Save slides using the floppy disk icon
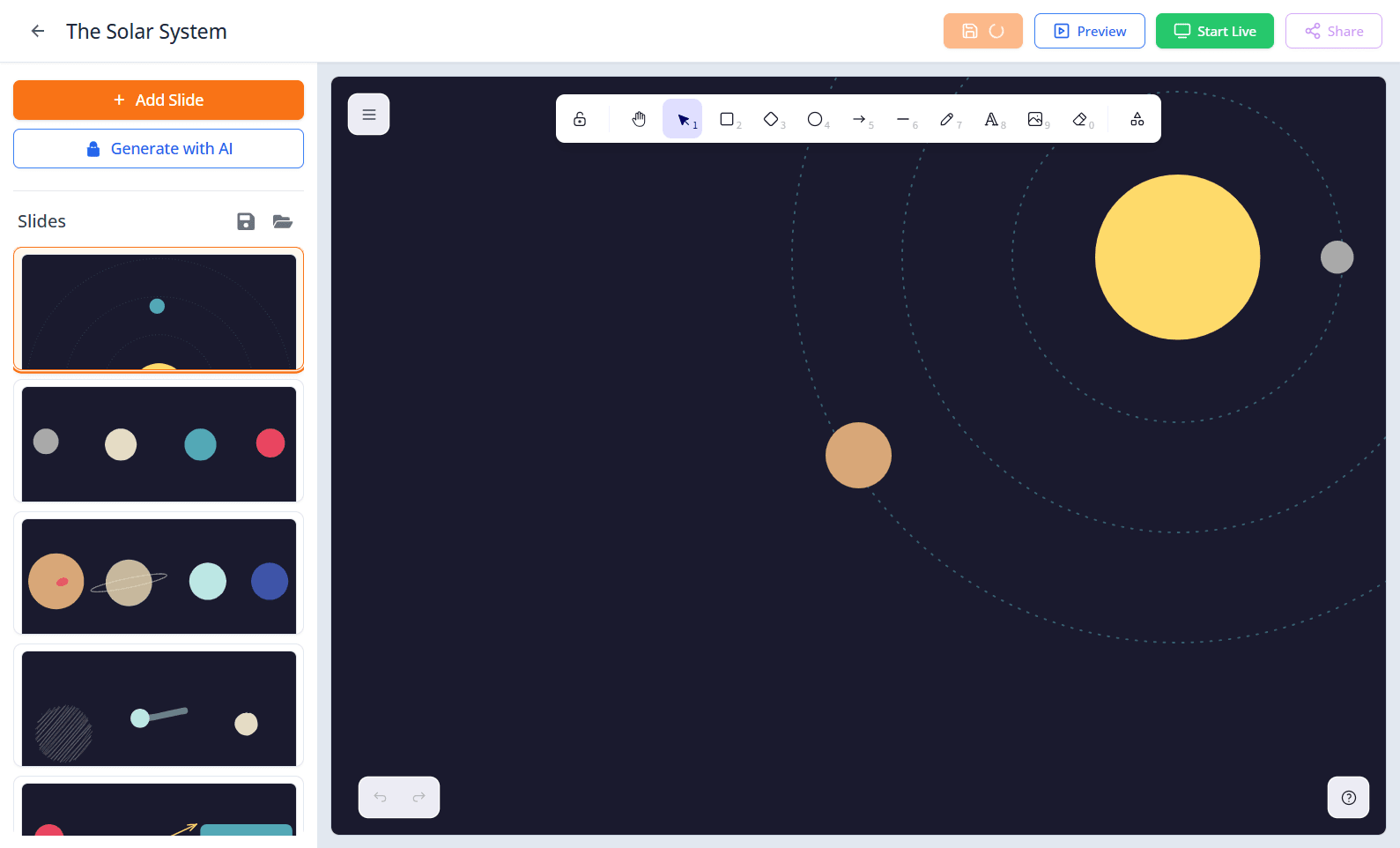This screenshot has height=848, width=1400. tap(246, 221)
